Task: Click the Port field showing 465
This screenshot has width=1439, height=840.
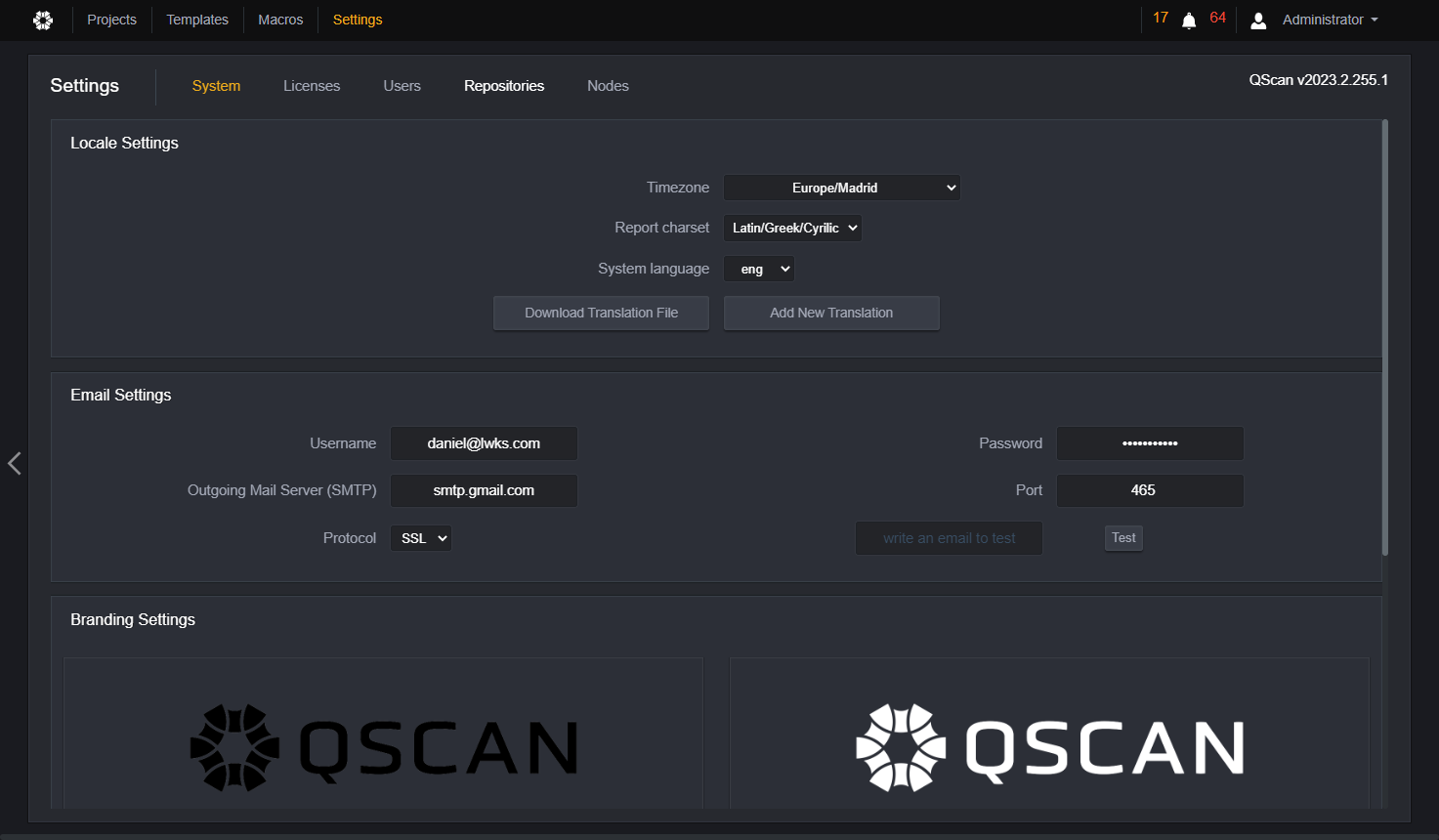Action: pyautogui.click(x=1150, y=490)
